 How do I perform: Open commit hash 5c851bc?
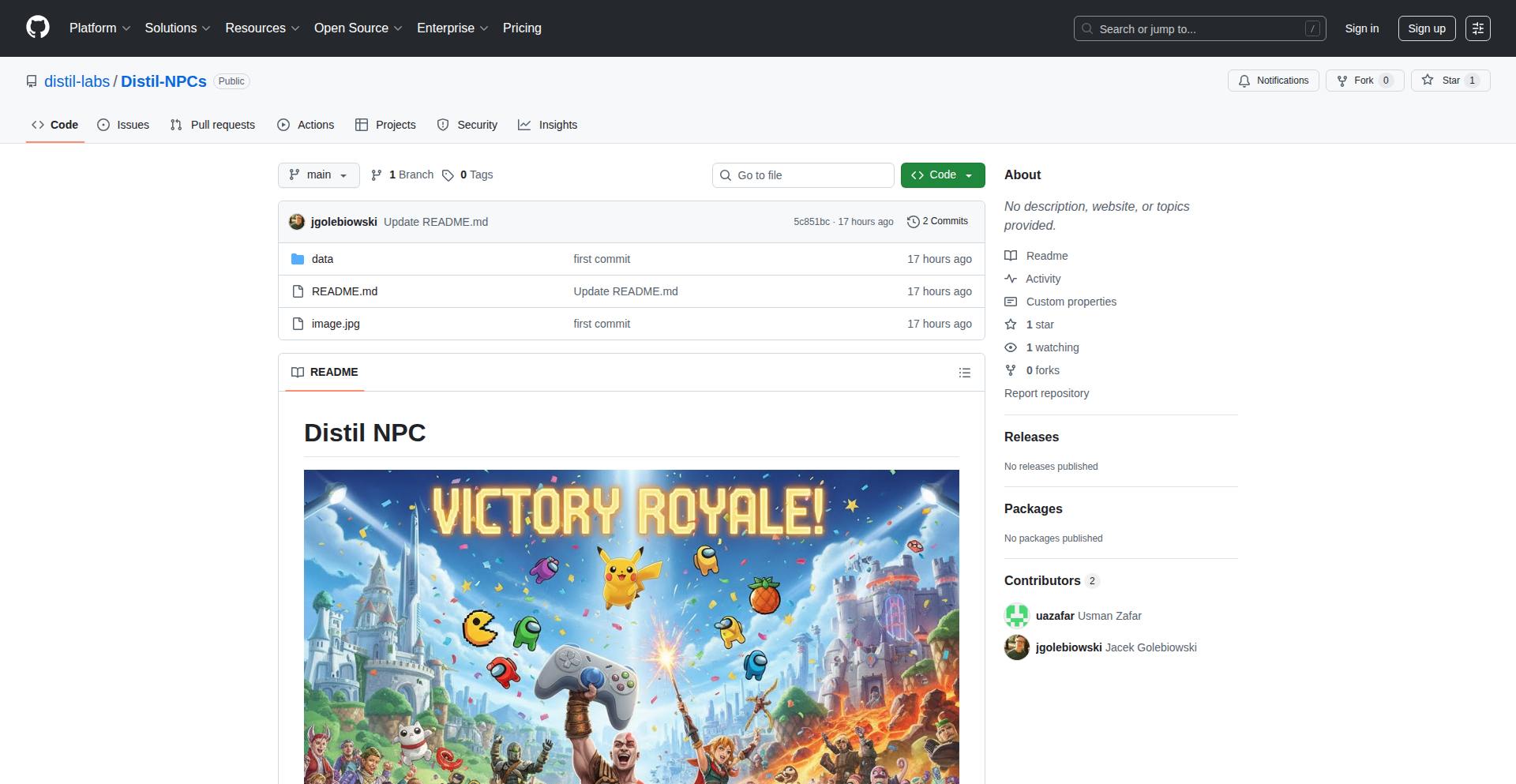(x=812, y=222)
